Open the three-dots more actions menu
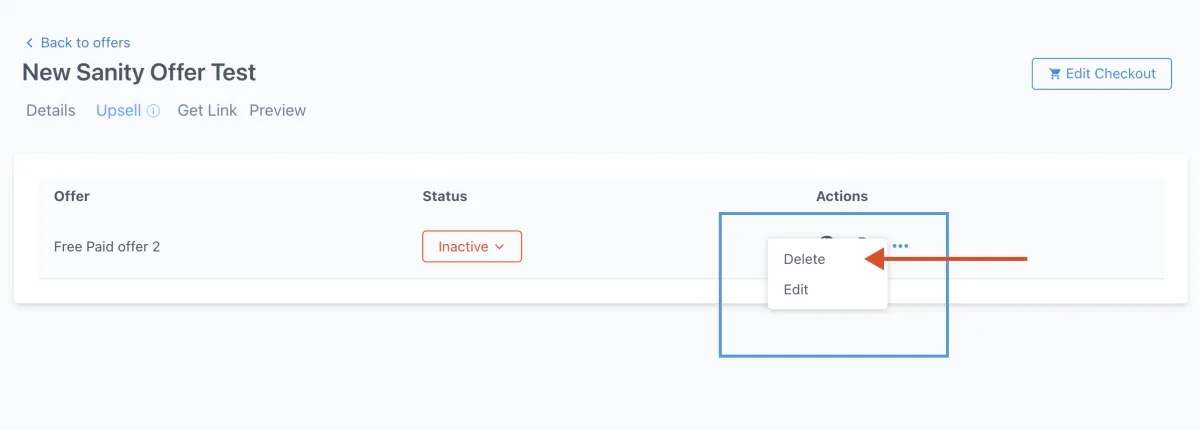Screen dimensions: 1200x430 point(900,246)
